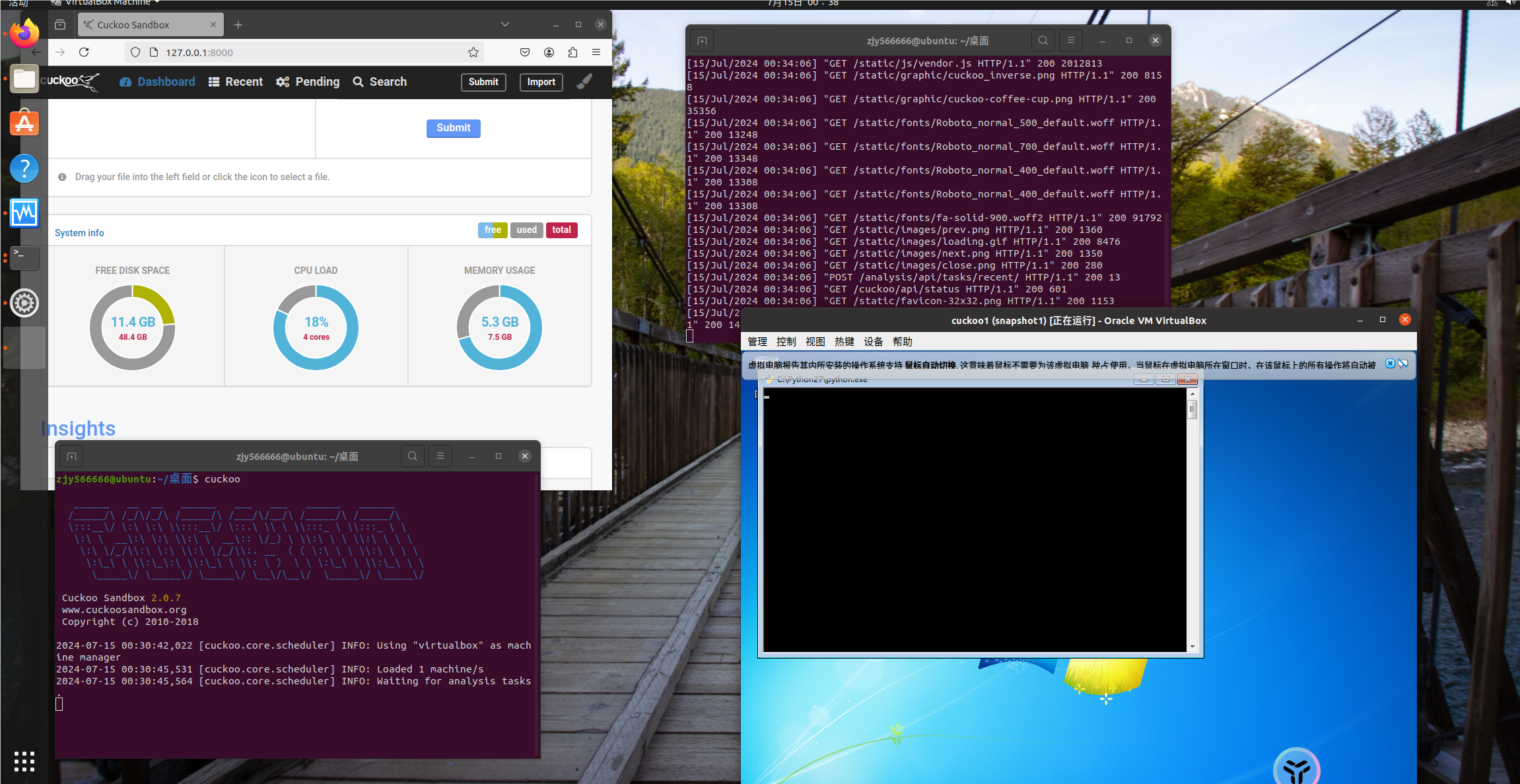The image size is (1520, 784).
Task: Click the Cuckoo theme paintbrush icon
Action: [584, 81]
